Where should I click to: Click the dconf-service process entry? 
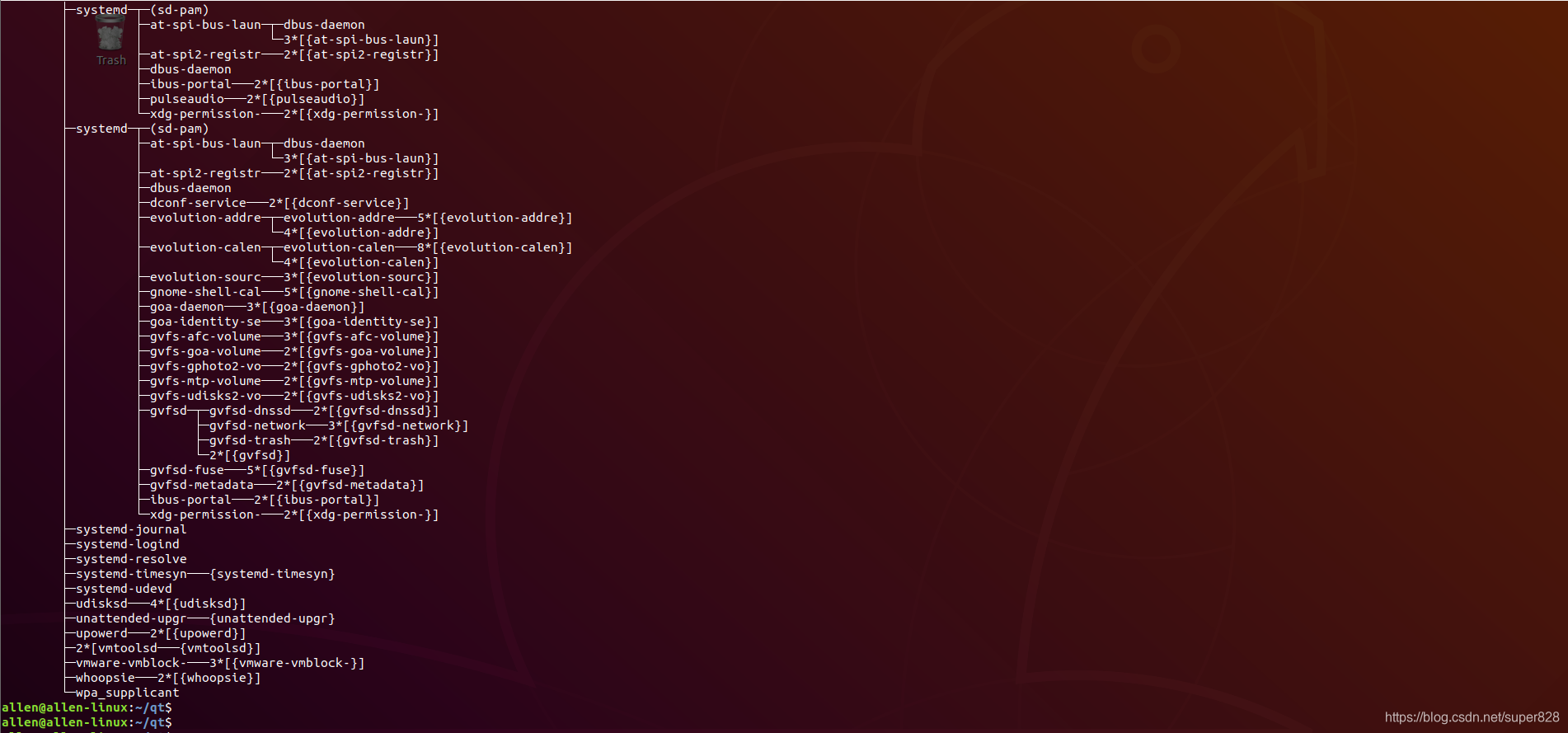tap(198, 203)
